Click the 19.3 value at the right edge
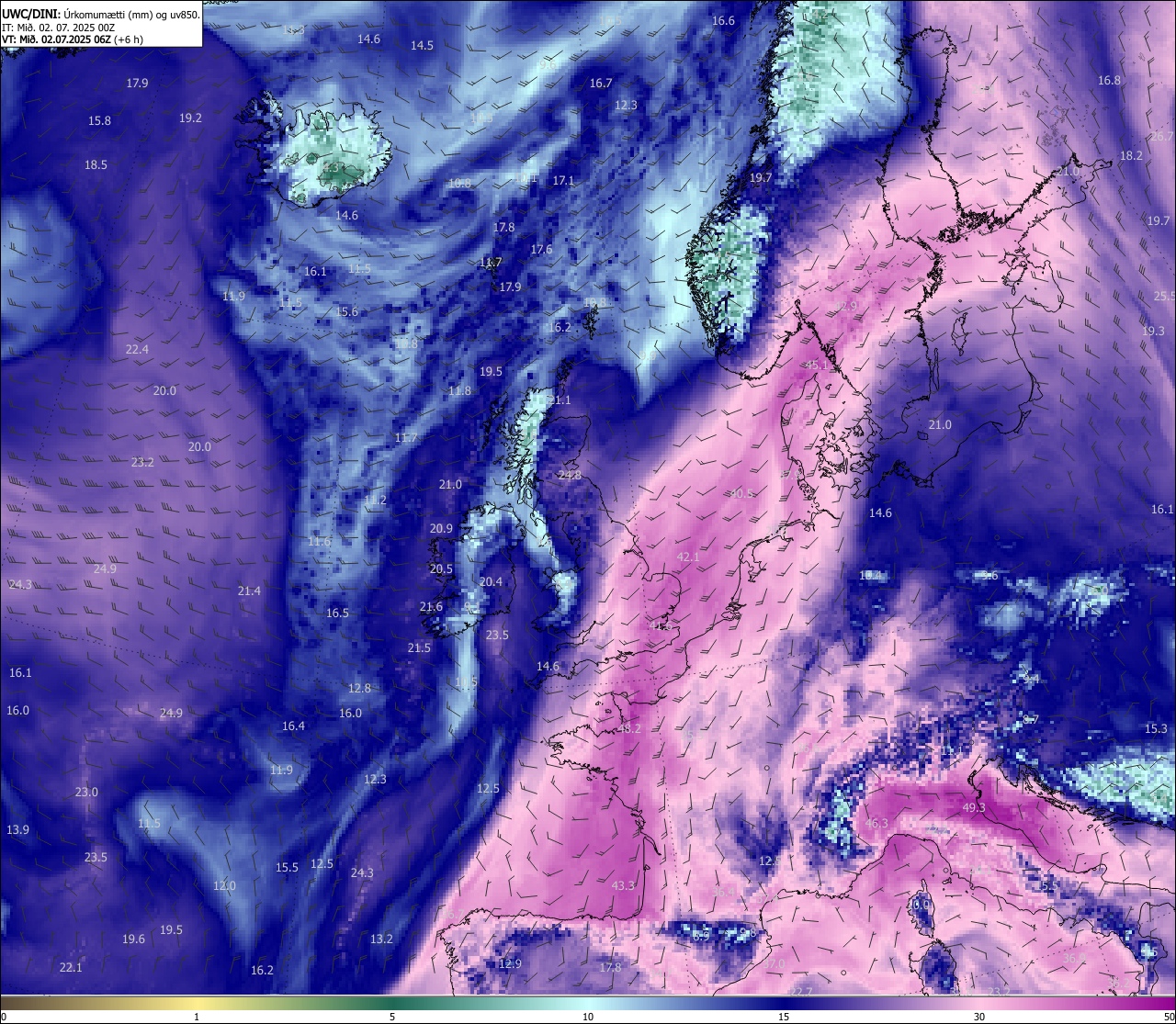The image size is (1176, 1024). tap(1153, 331)
